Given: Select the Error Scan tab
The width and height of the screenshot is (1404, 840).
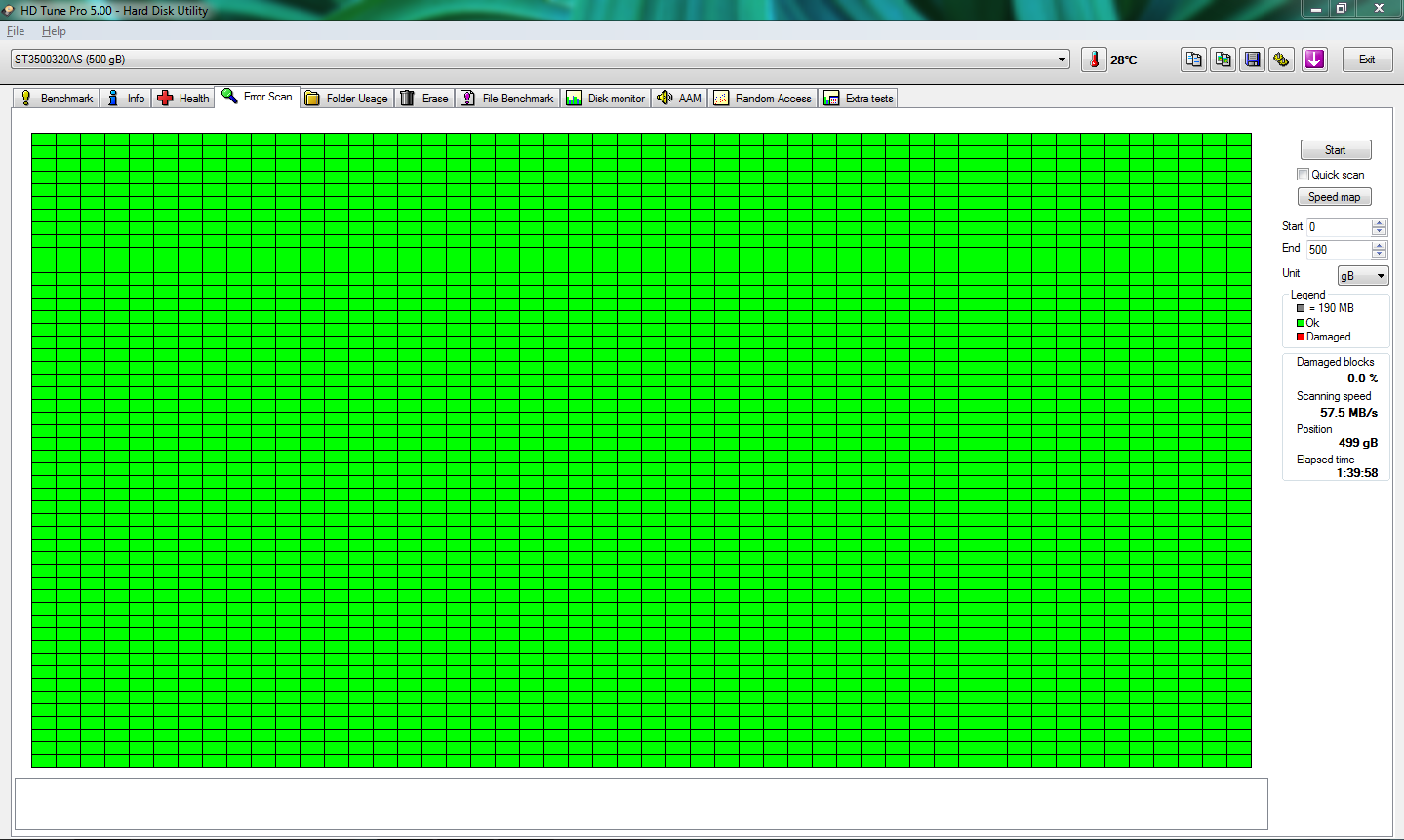Looking at the screenshot, I should pyautogui.click(x=258, y=97).
